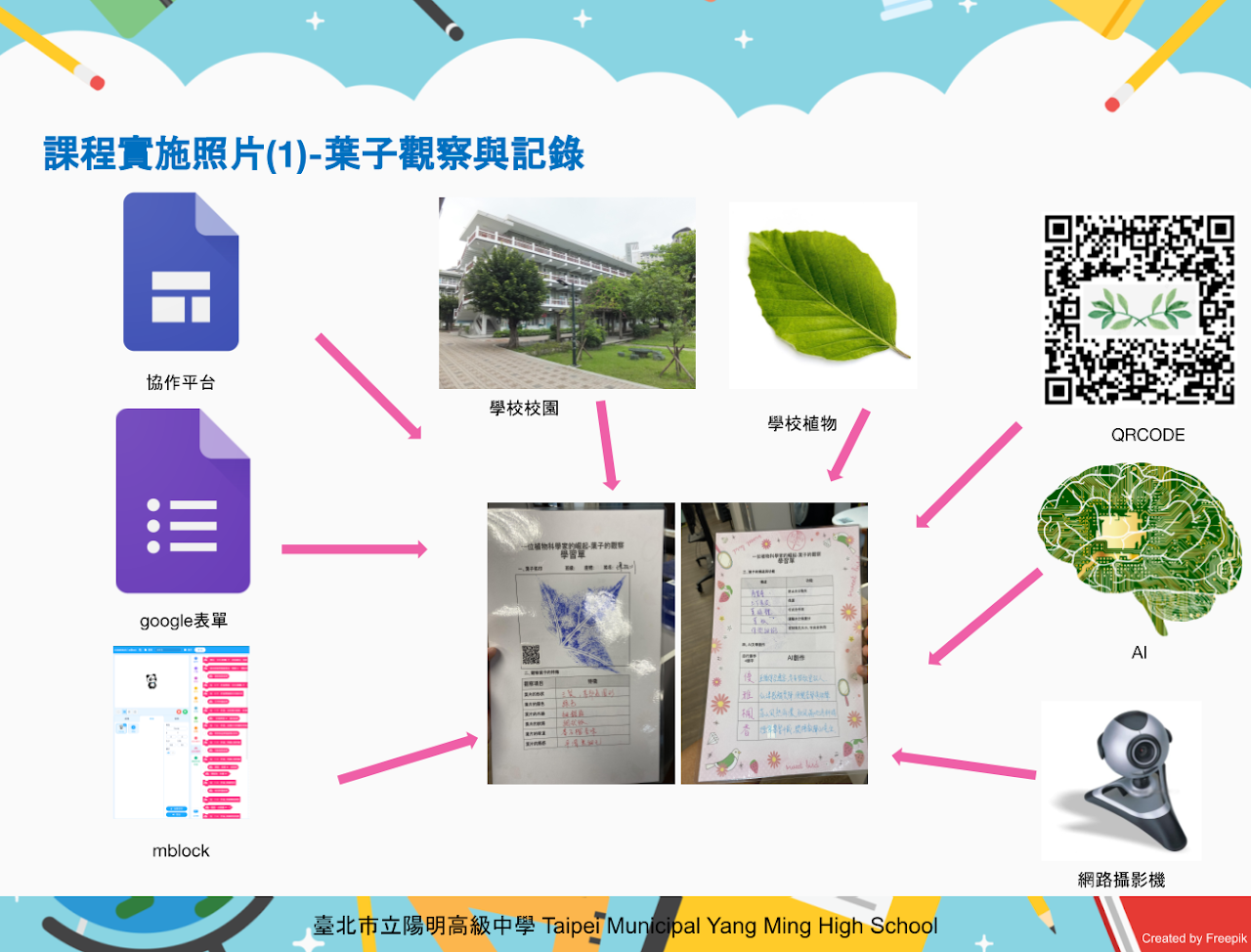Click the 學校植物 caption
Screen dimensions: 1251x952
[x=802, y=423]
